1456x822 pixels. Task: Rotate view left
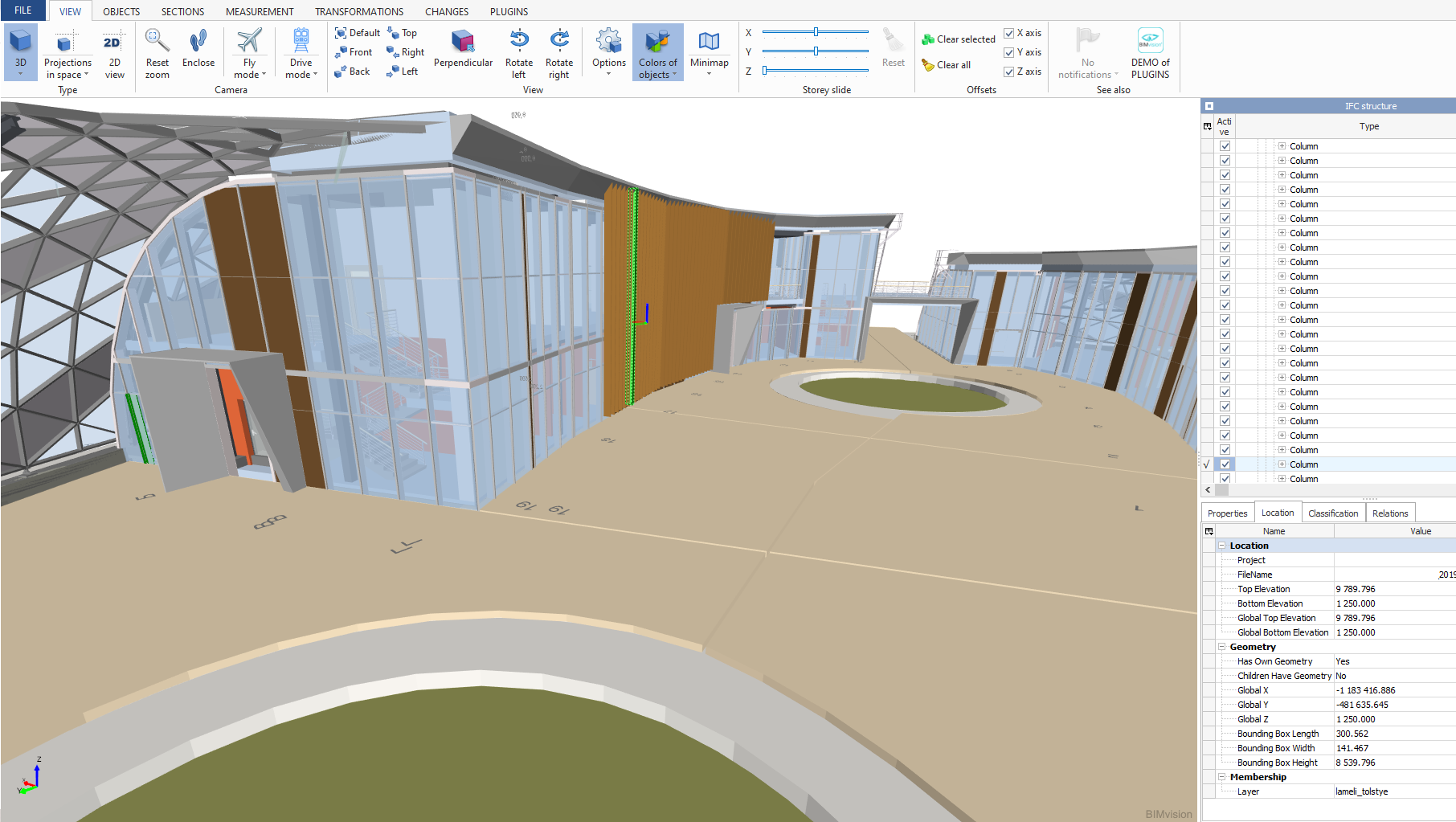519,52
